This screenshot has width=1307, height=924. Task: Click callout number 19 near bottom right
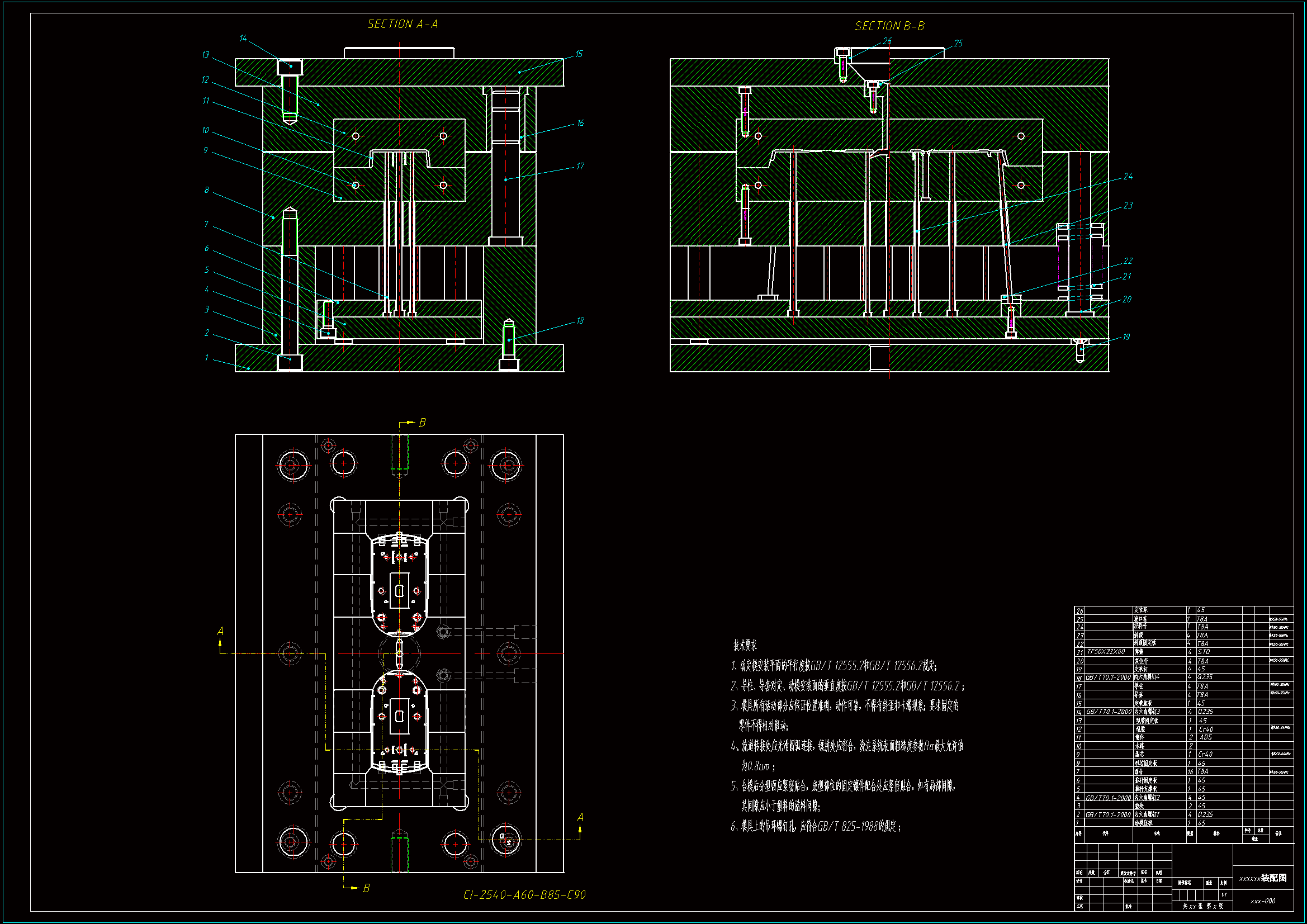point(1126,337)
